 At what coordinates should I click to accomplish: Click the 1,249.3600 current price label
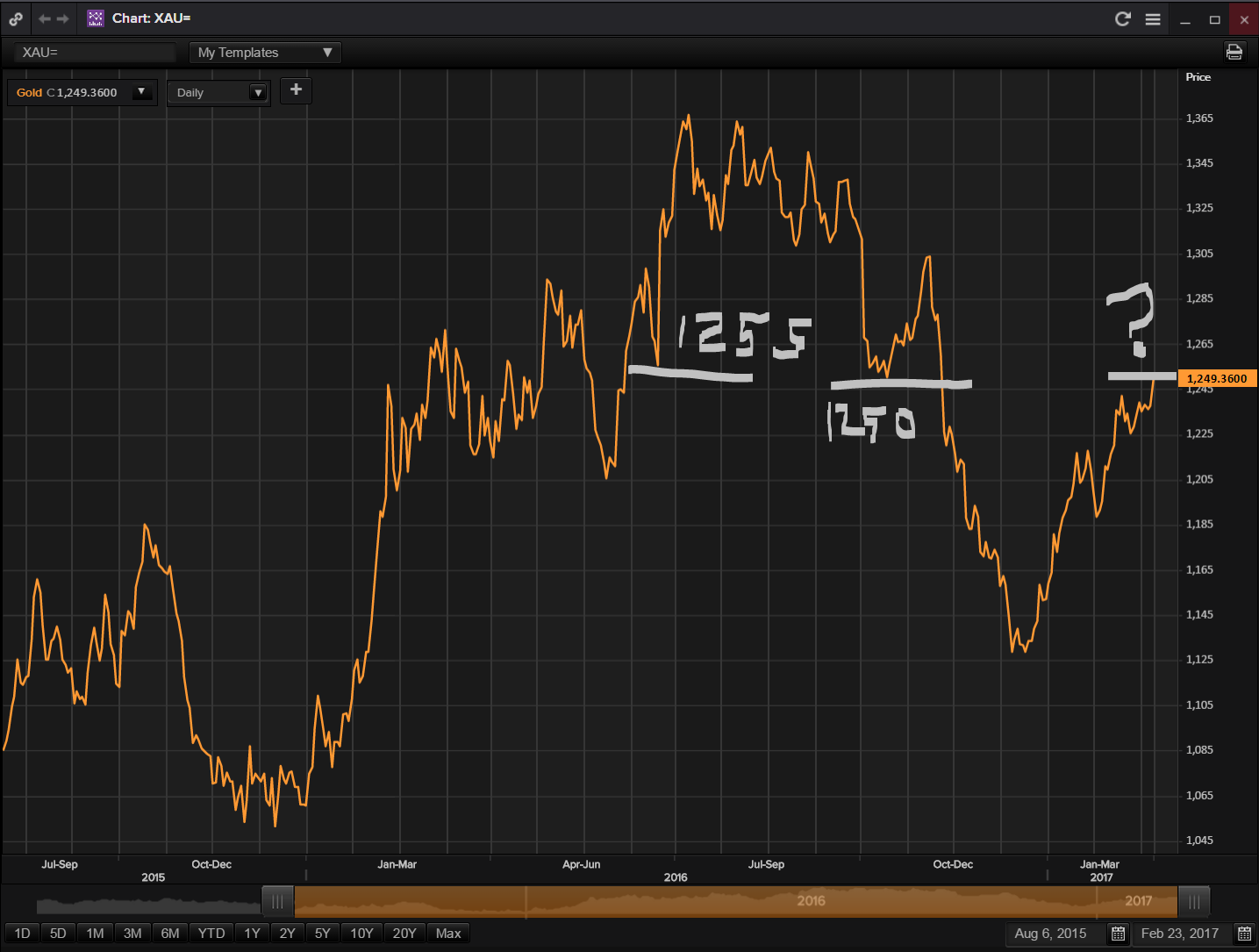[1218, 378]
